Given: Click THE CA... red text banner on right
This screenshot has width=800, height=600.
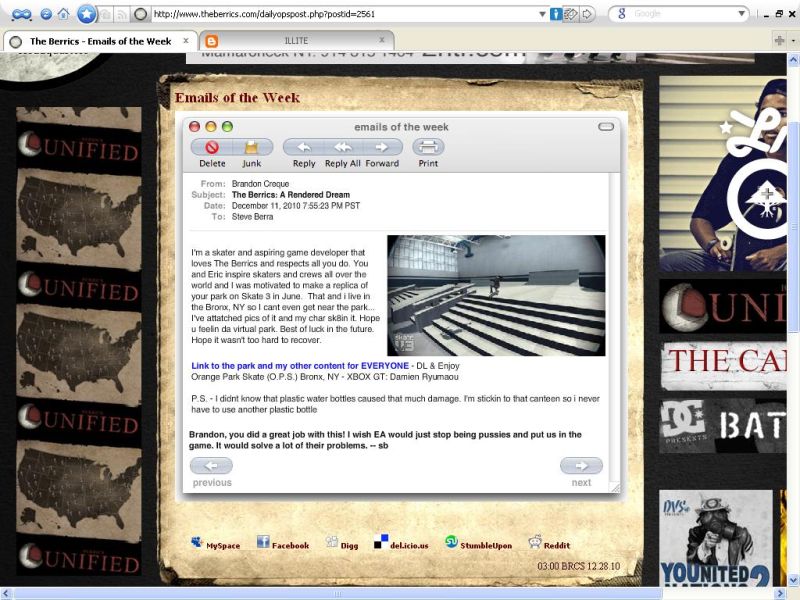Looking at the screenshot, I should tap(723, 366).
